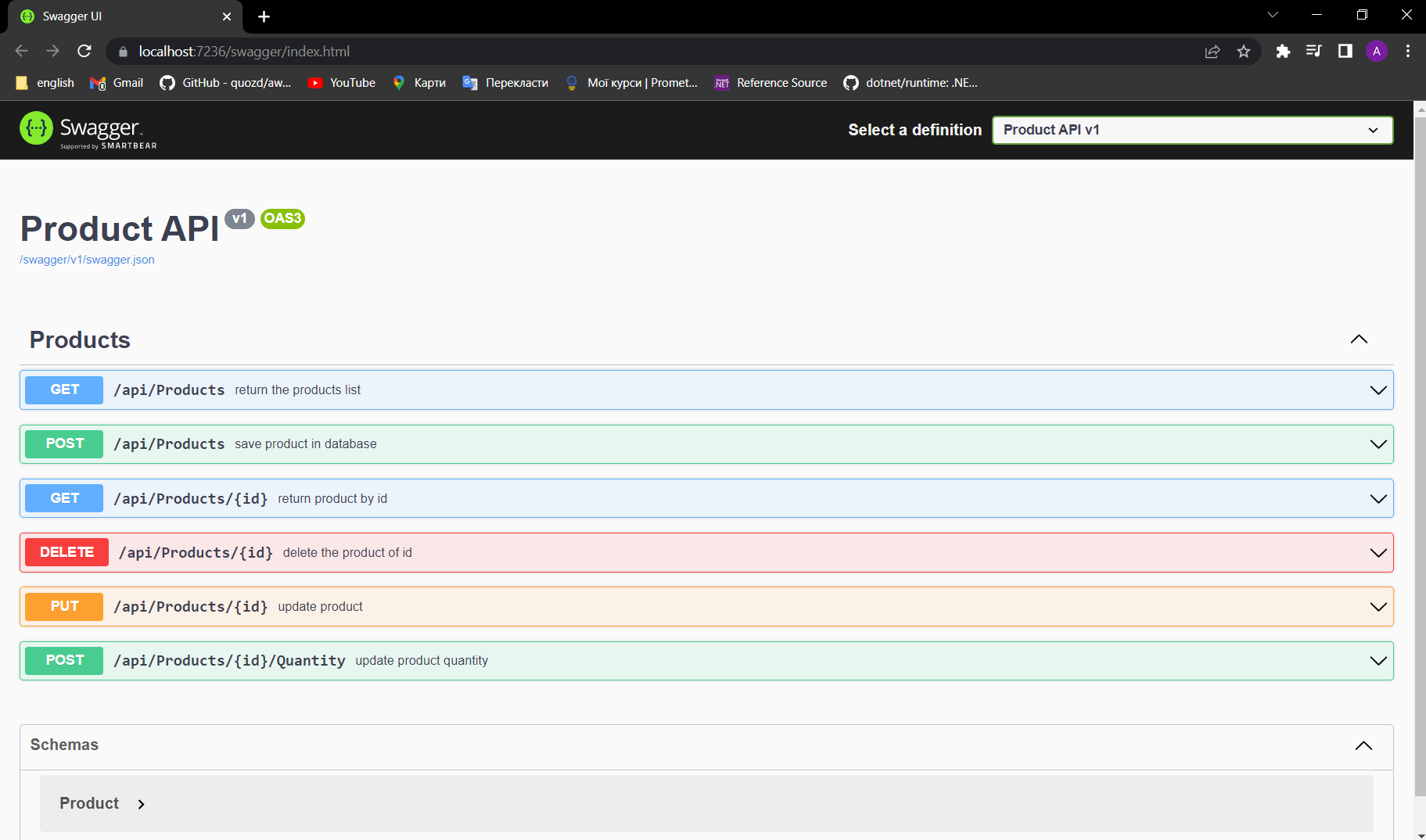Bookmark this page using the star icon

point(1244,52)
